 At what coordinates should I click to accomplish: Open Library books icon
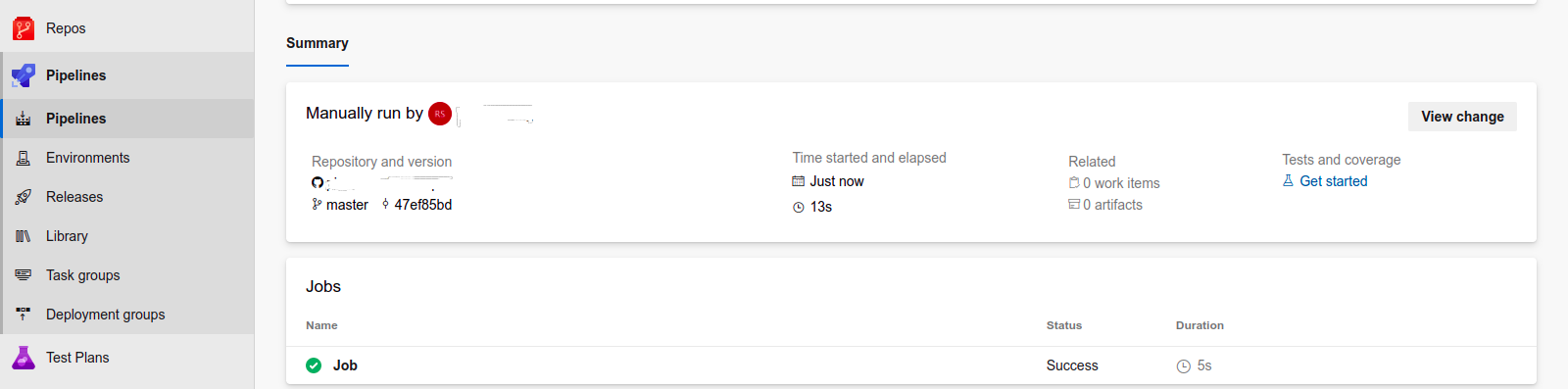pos(24,236)
